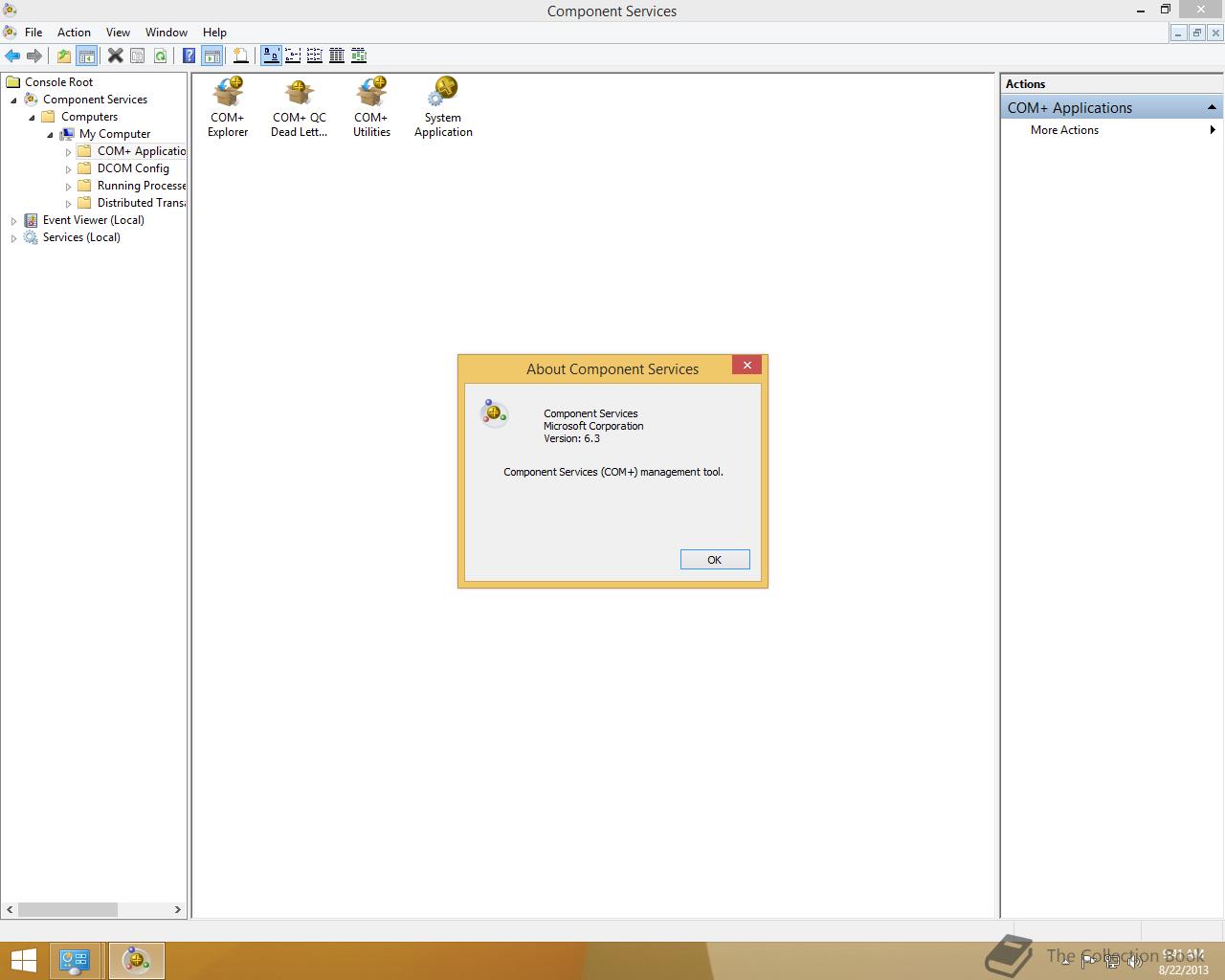Collapse the COM+ Applications actions section

(x=1212, y=107)
